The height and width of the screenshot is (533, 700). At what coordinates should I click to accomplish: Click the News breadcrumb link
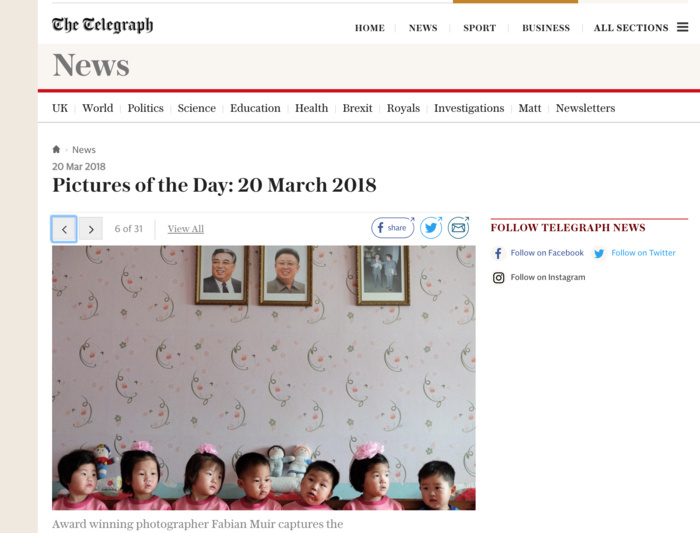(x=84, y=150)
